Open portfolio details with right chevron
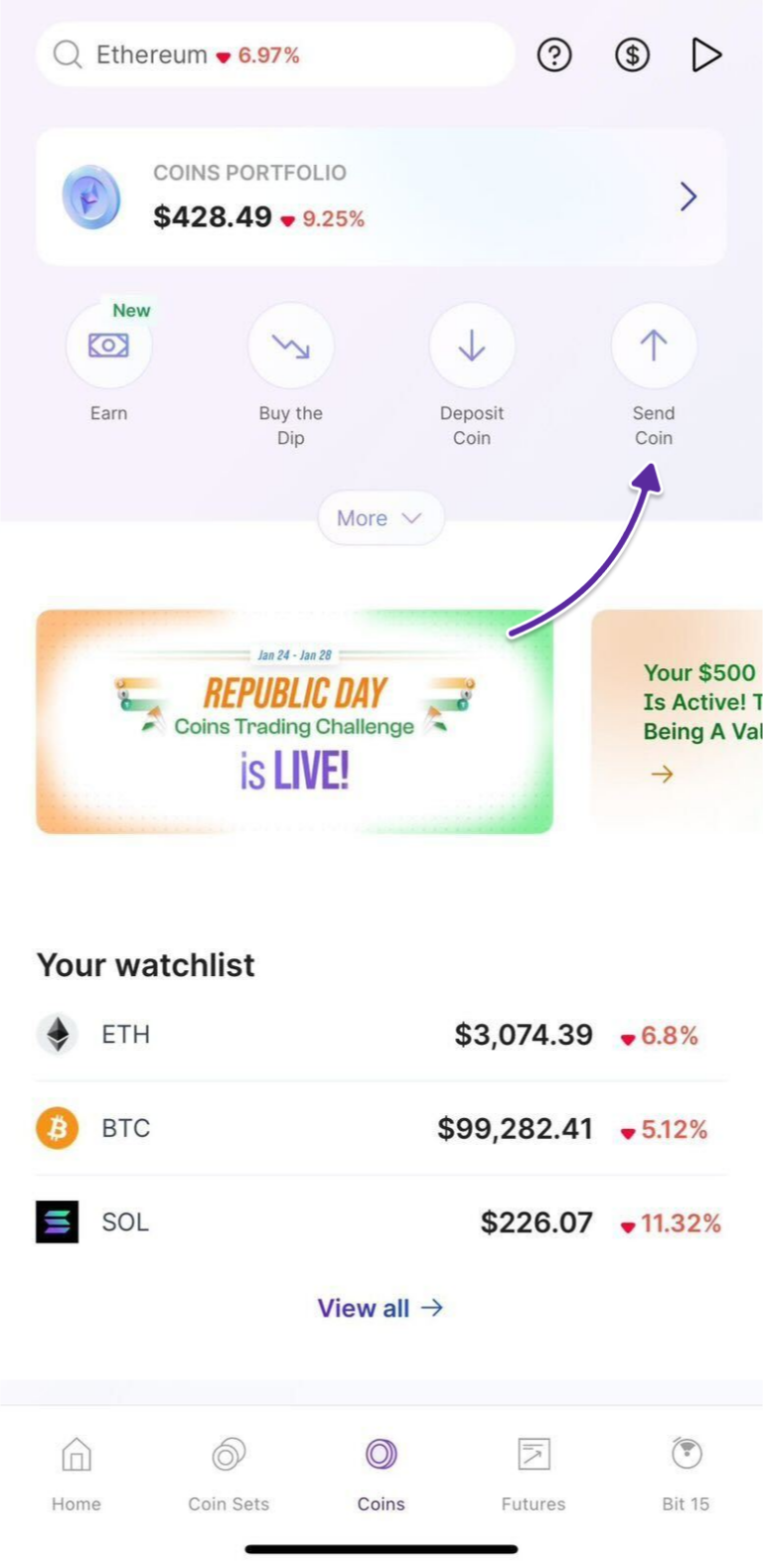 click(688, 197)
